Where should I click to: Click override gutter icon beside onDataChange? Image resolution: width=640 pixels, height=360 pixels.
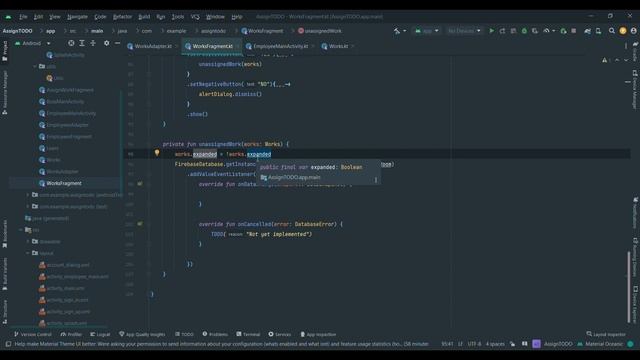pos(140,184)
